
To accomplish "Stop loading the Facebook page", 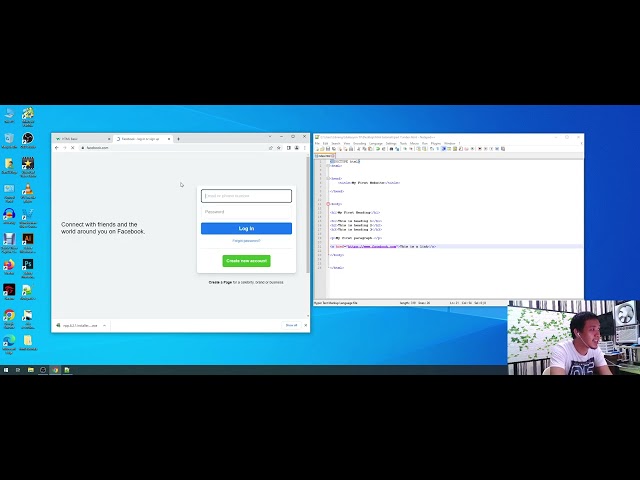I will point(73,148).
